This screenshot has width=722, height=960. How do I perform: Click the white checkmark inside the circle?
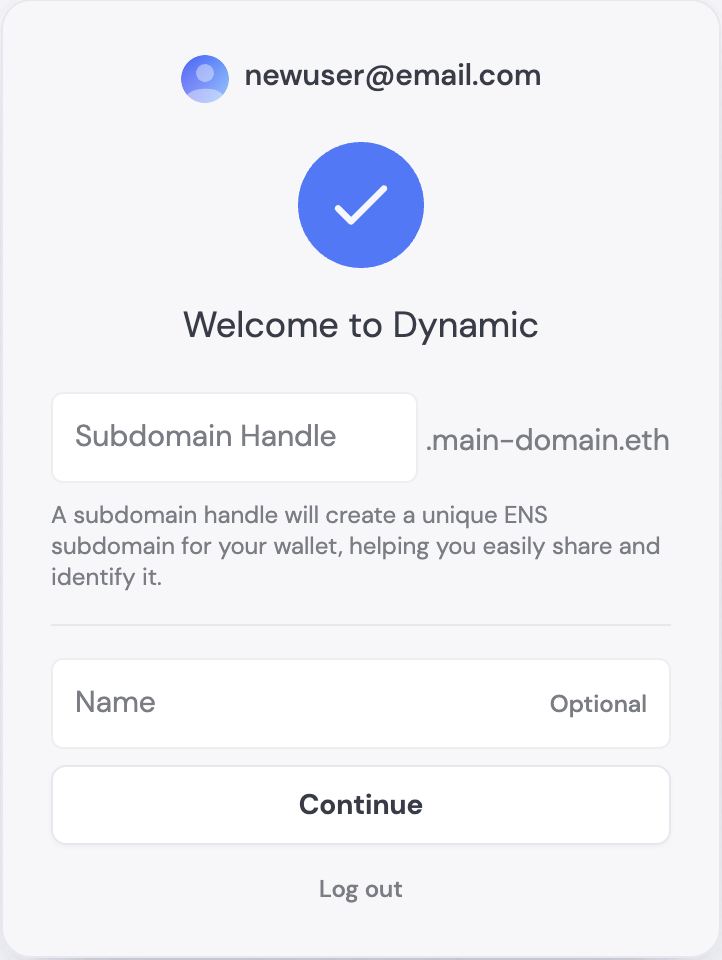pyautogui.click(x=361, y=204)
